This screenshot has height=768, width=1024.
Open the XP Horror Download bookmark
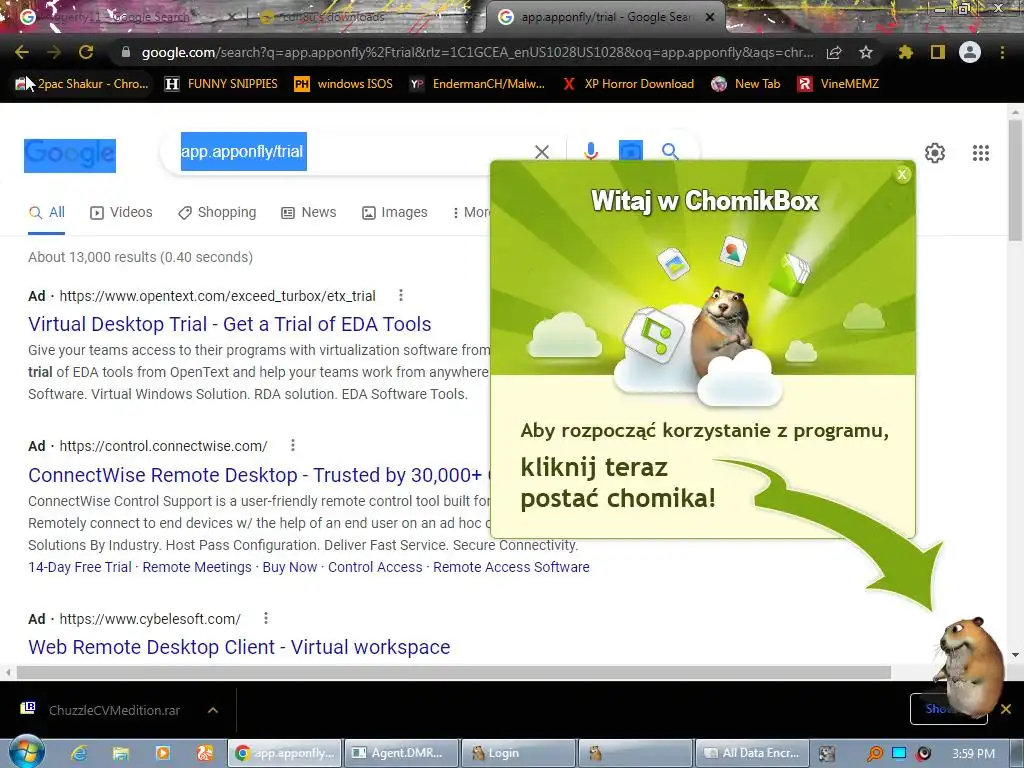coord(628,84)
